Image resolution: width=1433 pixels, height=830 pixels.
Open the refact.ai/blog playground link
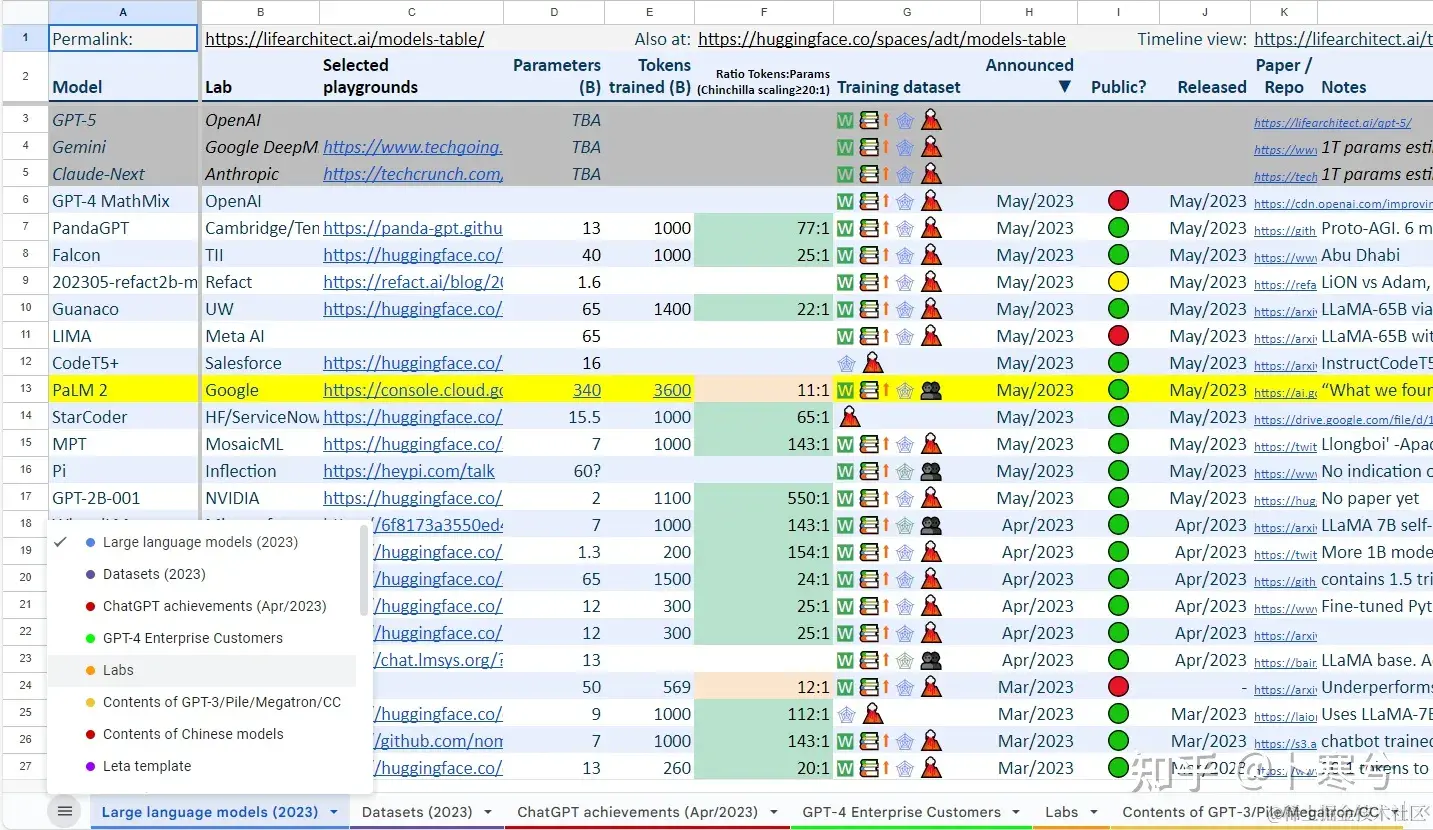coord(413,282)
